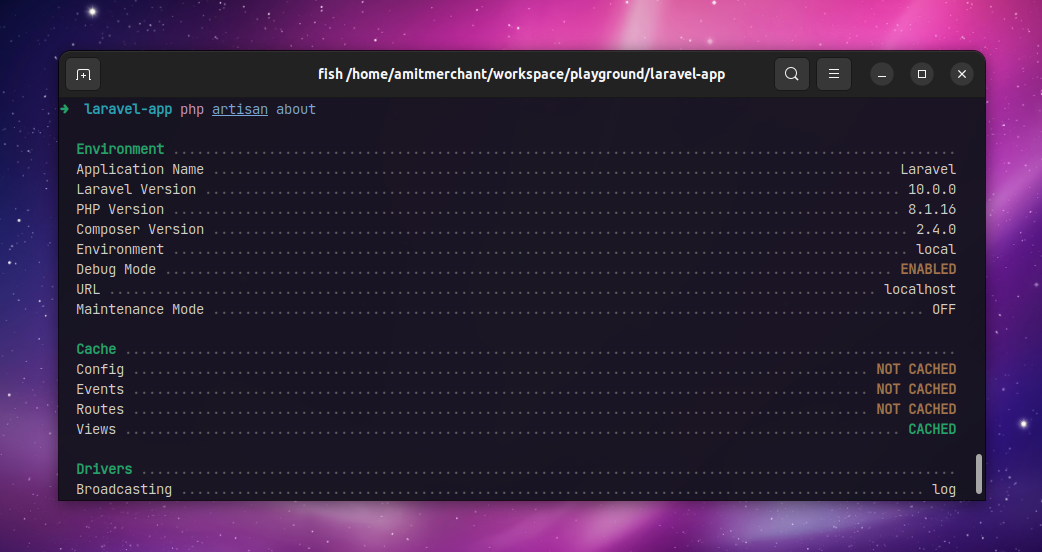Click the '10.0.0' version value
The width and height of the screenshot is (1042, 552).
click(x=932, y=189)
